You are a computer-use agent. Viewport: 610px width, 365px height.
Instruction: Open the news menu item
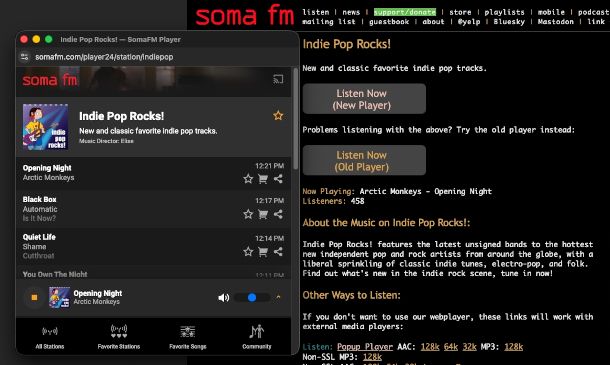pyautogui.click(x=351, y=12)
